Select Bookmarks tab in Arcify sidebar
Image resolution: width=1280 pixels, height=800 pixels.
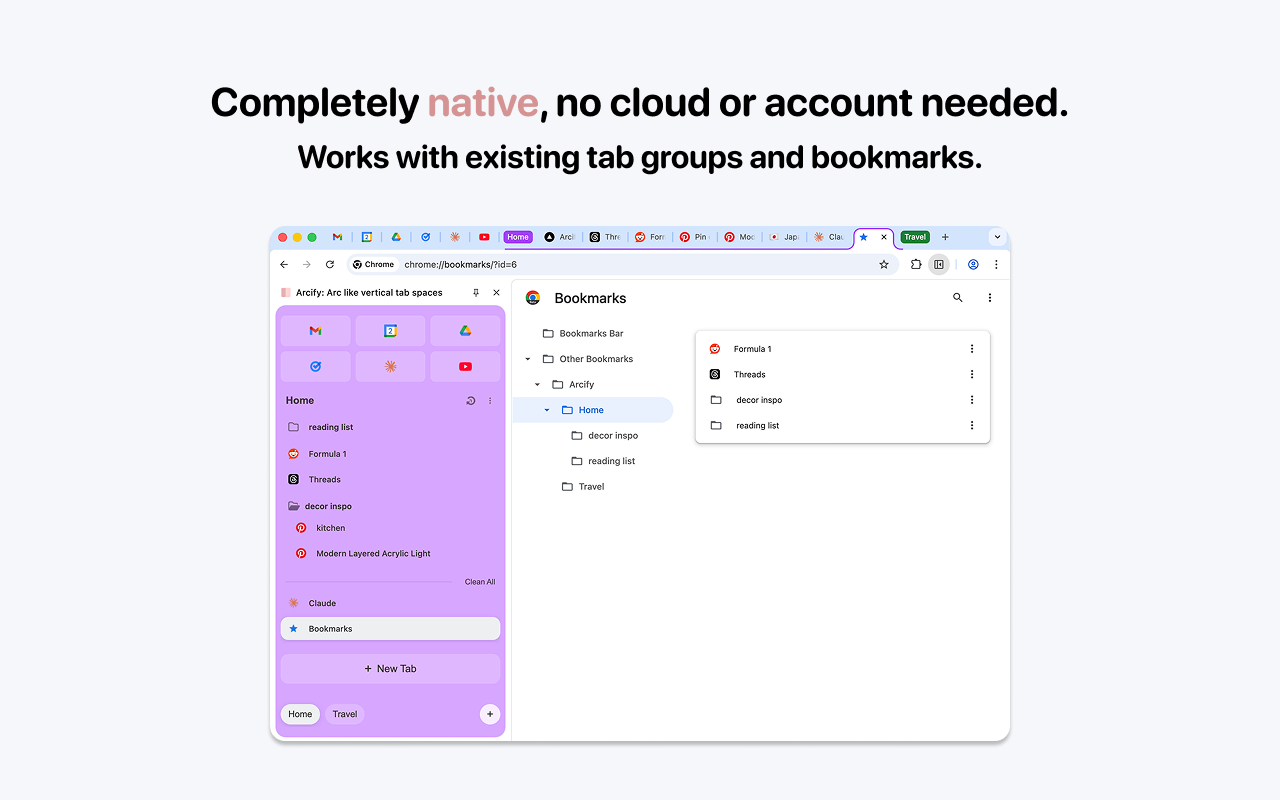tap(390, 629)
